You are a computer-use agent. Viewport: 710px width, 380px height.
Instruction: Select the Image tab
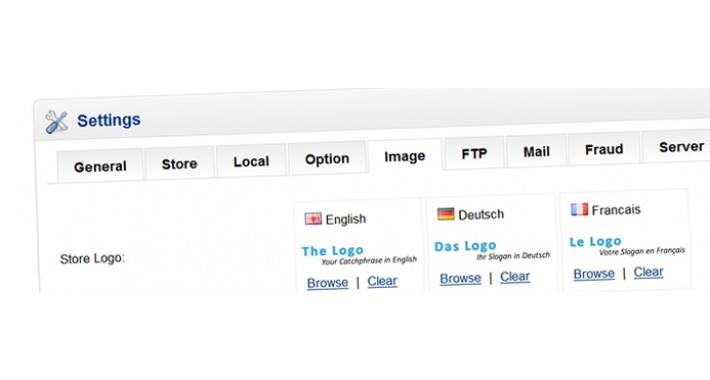tap(405, 156)
